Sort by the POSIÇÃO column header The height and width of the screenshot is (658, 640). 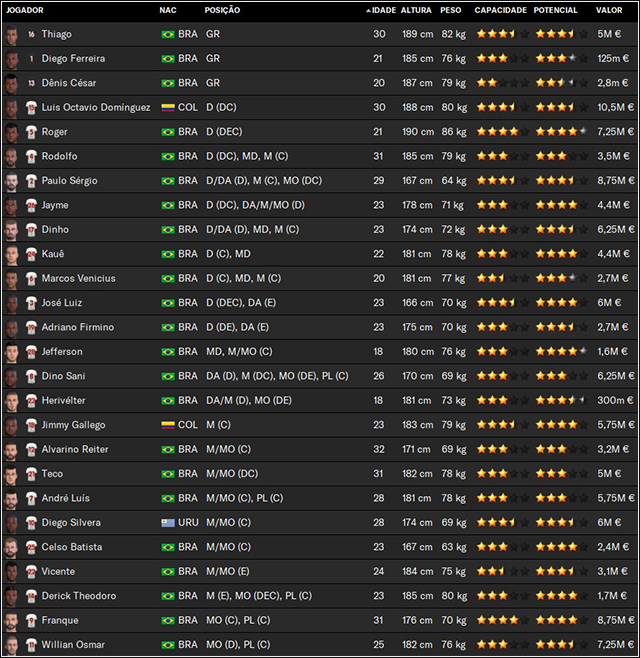[x=222, y=10]
